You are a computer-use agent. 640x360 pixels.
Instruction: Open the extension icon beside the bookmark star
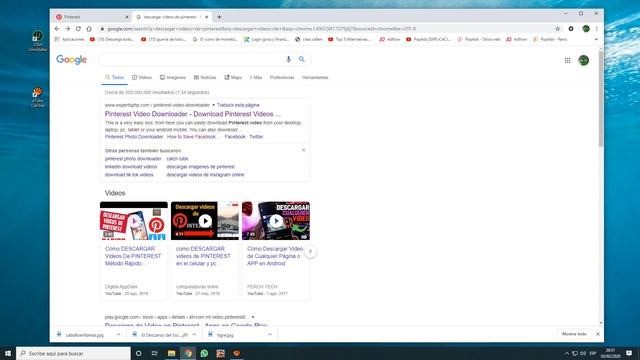coord(571,29)
